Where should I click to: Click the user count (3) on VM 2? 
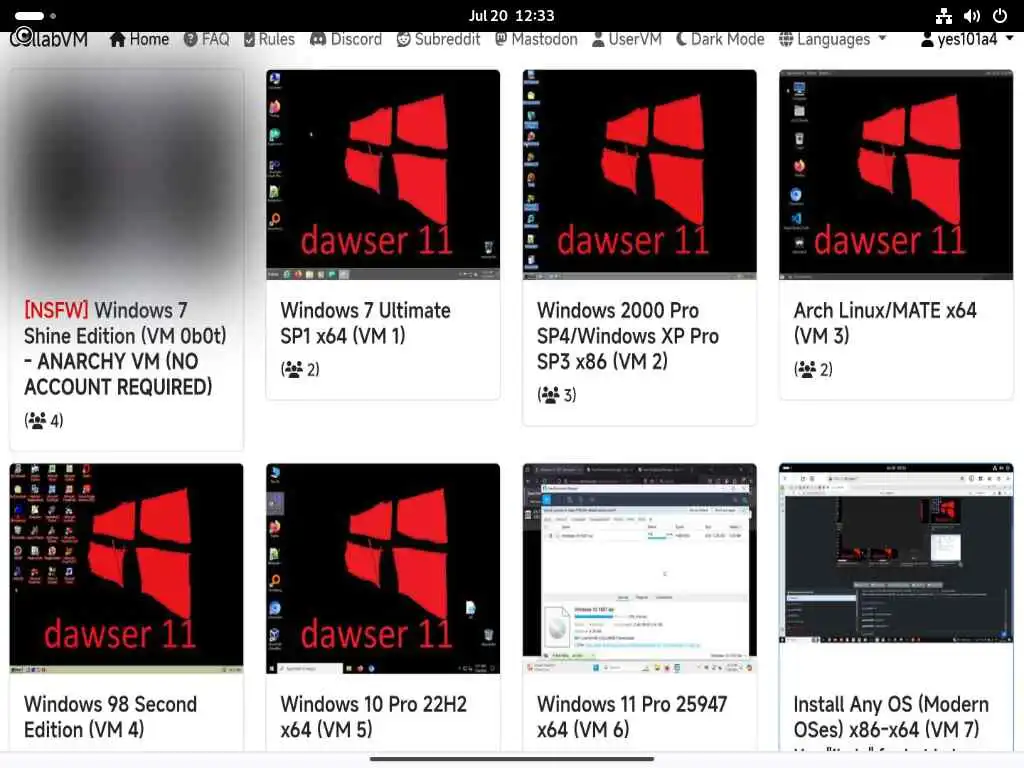[557, 394]
